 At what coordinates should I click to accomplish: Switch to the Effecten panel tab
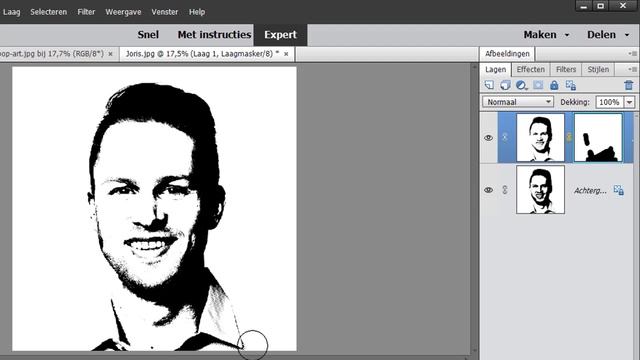(x=530, y=69)
